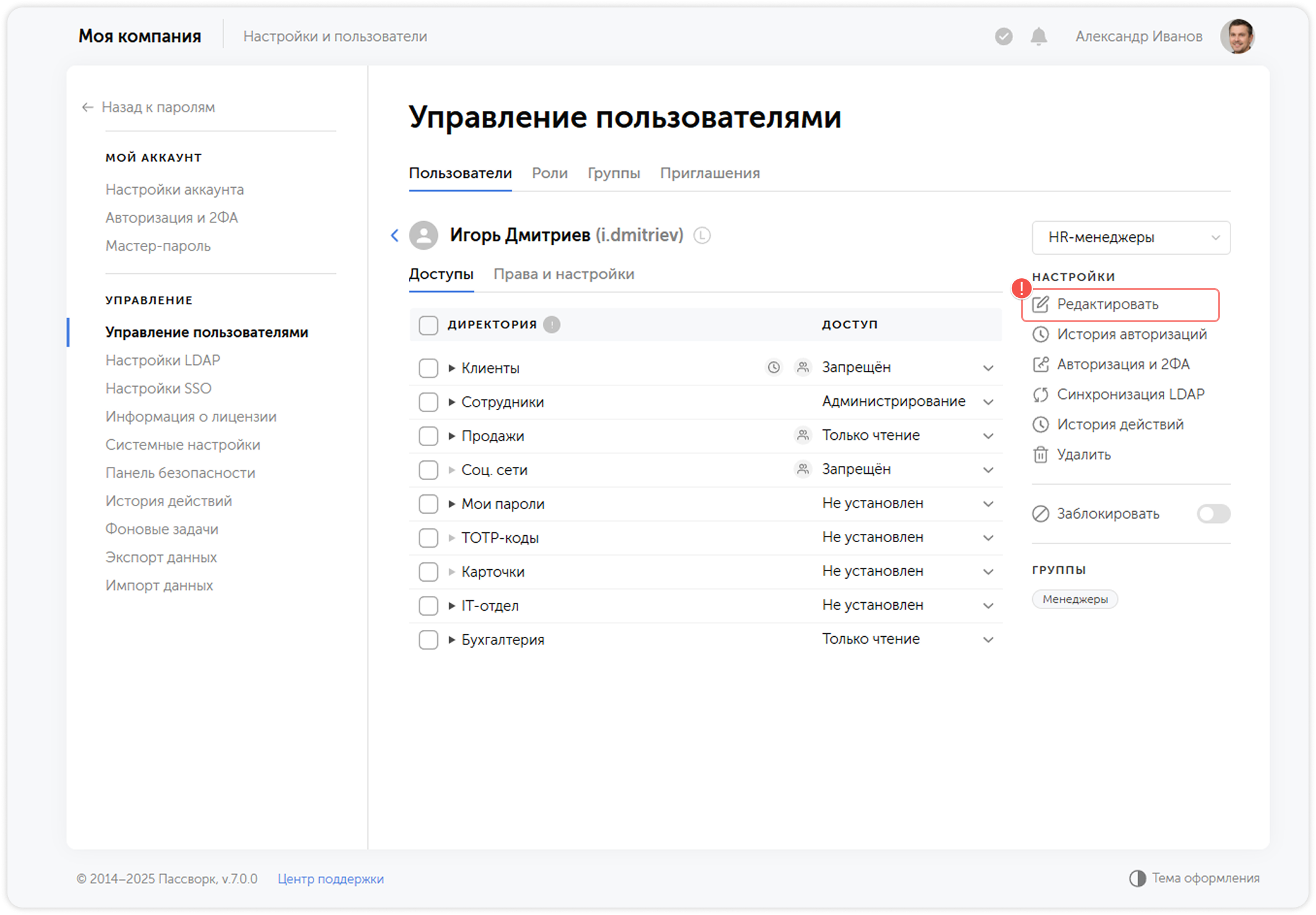Open Информация о лицензии in sidebar
1316x915 pixels.
coord(191,417)
